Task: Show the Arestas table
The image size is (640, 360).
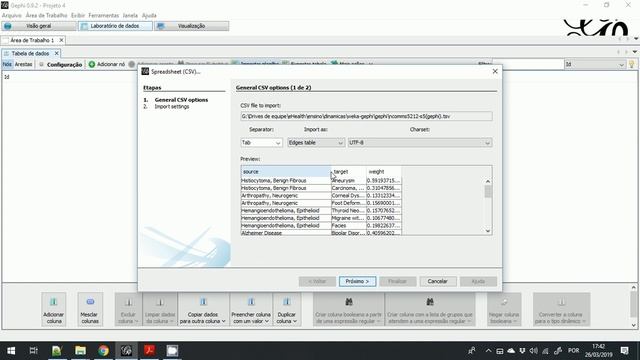Action: pos(23,64)
